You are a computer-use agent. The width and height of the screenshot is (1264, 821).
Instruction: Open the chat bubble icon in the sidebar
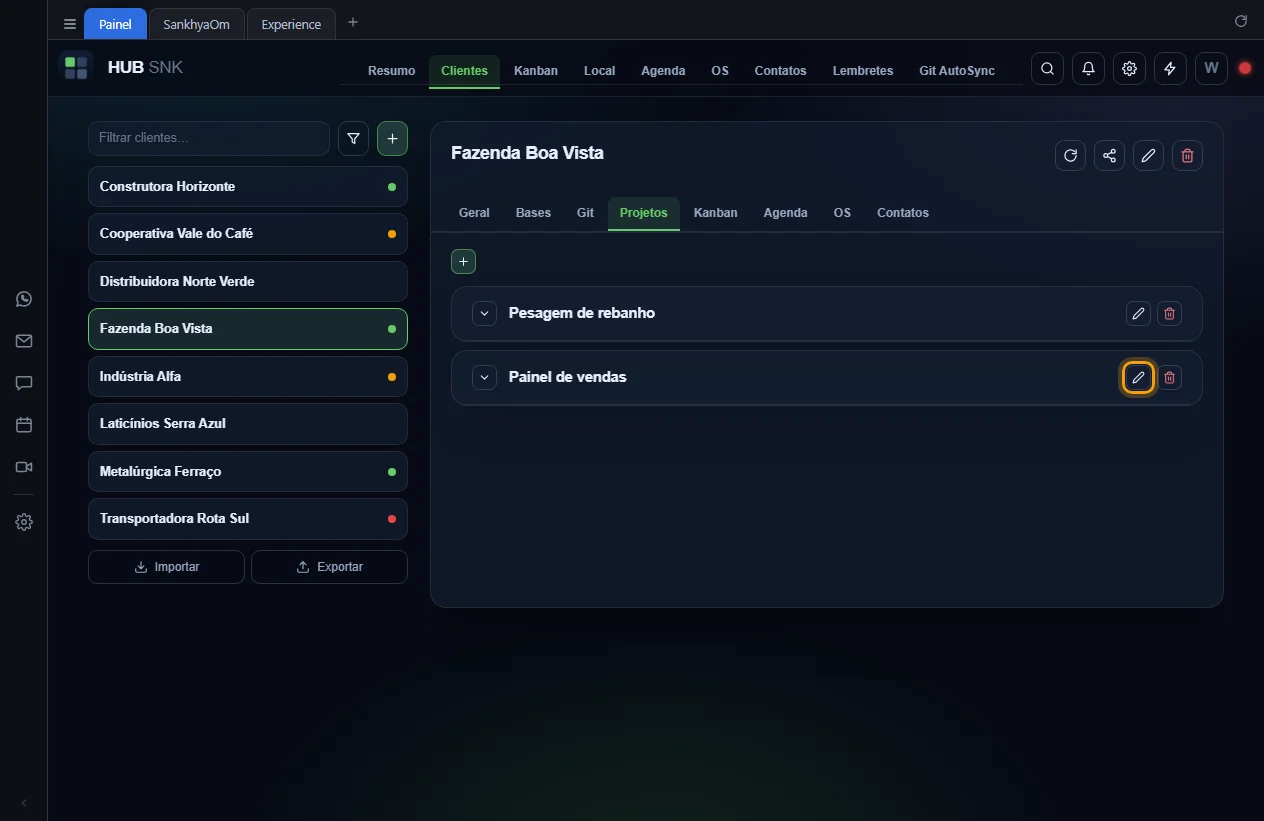pos(24,383)
